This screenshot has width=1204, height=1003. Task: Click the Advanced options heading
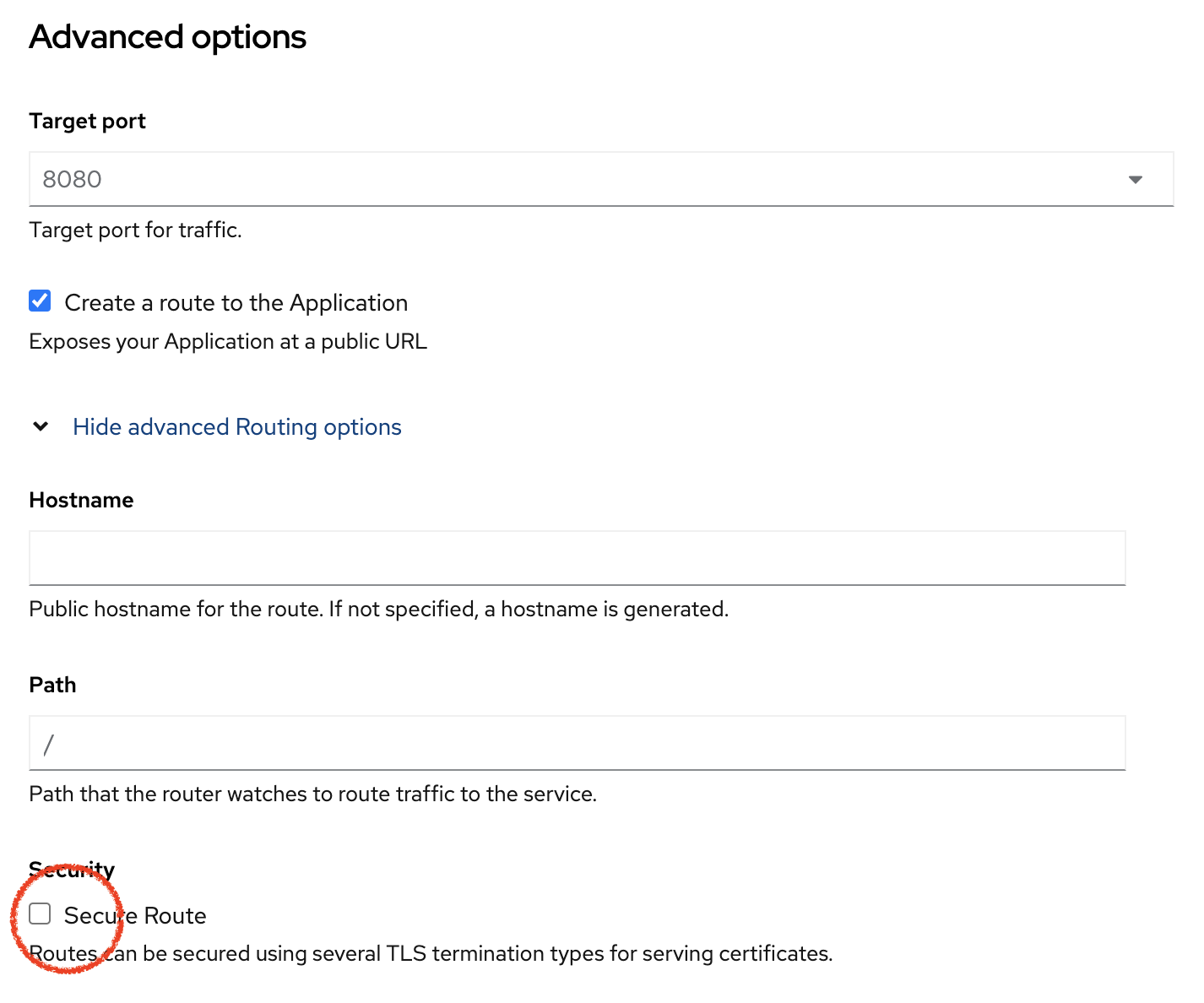(x=168, y=36)
